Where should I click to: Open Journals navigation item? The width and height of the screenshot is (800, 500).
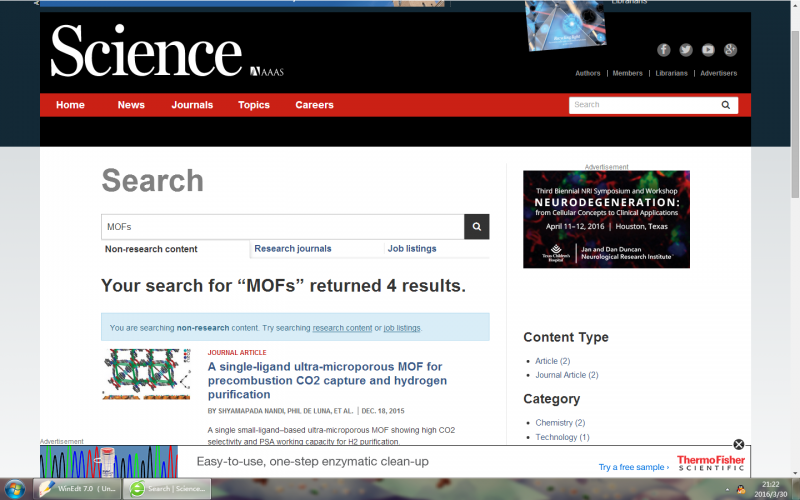click(x=192, y=105)
